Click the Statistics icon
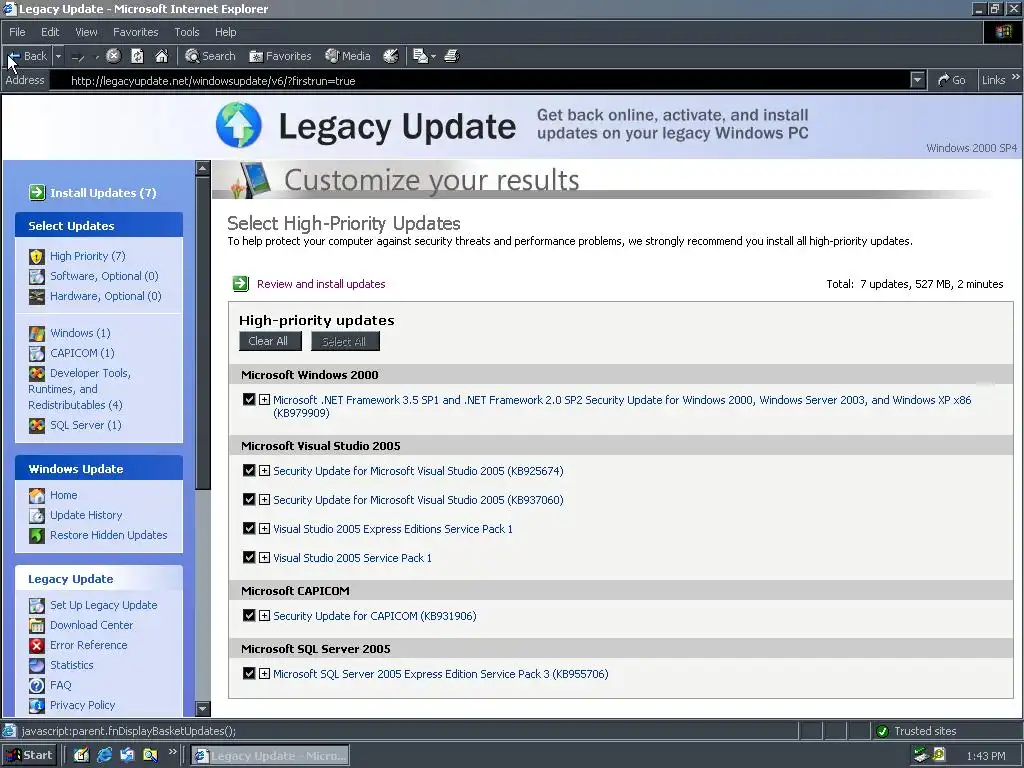1024x768 pixels. [x=37, y=665]
